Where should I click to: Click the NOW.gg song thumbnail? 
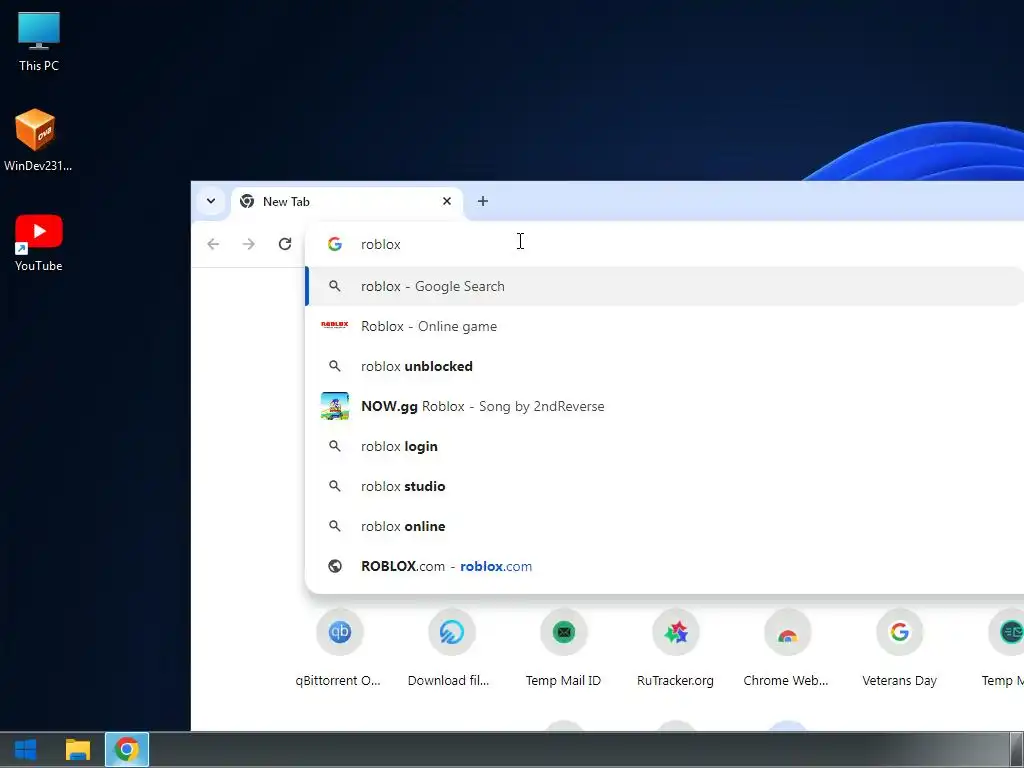(335, 406)
